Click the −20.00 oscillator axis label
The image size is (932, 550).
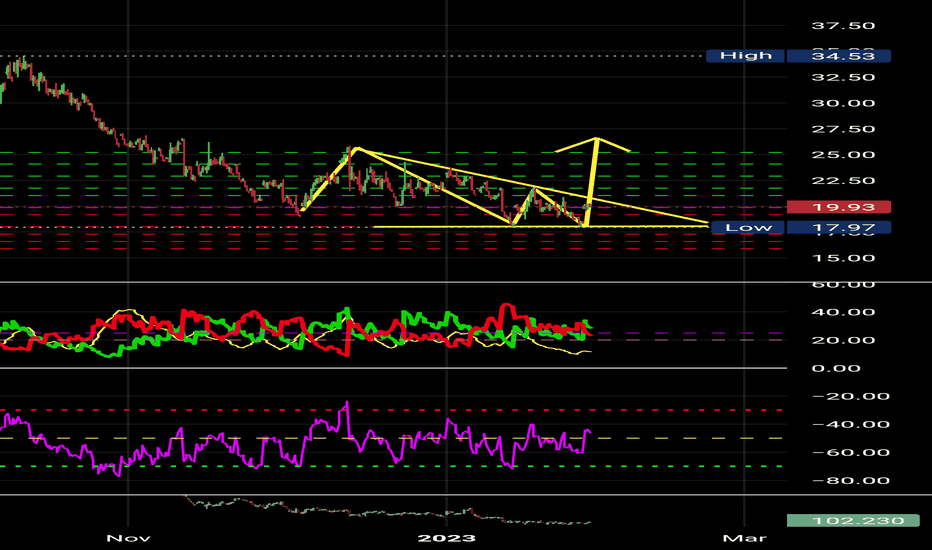coord(851,397)
